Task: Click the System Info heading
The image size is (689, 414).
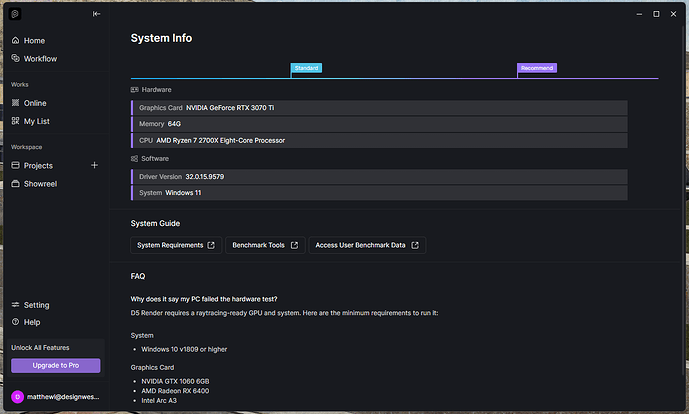Action: [161, 38]
